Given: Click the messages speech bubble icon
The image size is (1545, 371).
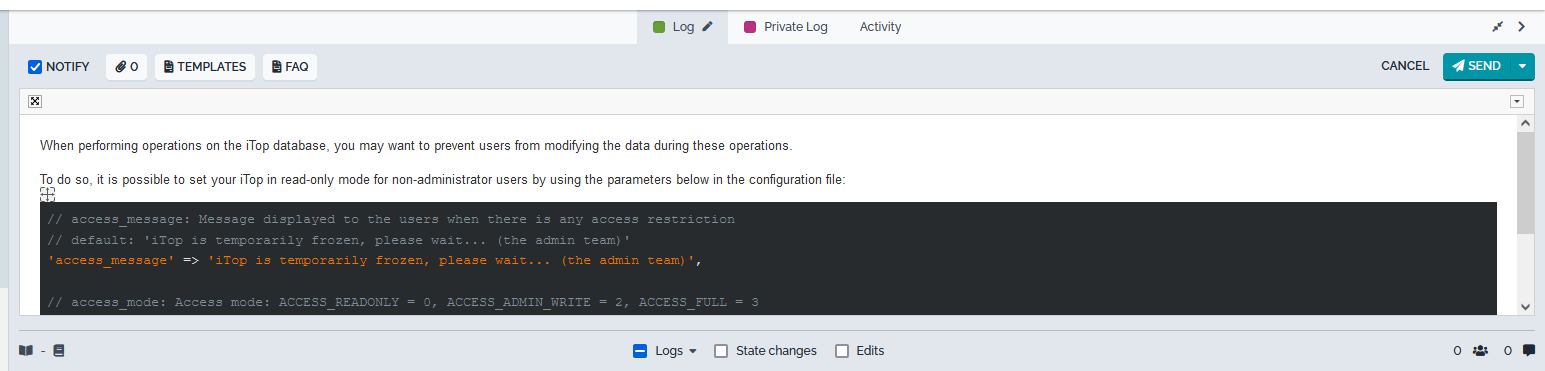Looking at the screenshot, I should [x=1529, y=351].
